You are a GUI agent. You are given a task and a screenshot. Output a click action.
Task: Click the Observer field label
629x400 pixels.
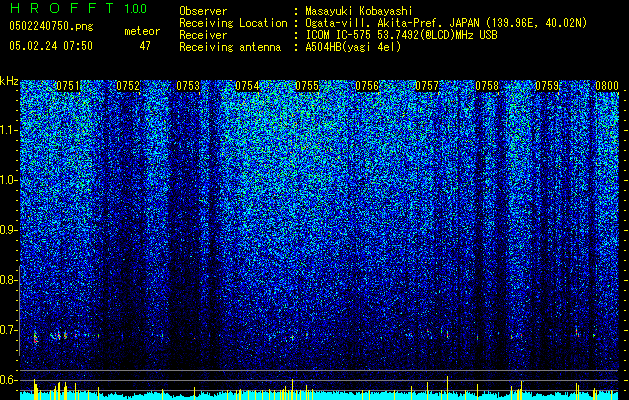coord(203,12)
